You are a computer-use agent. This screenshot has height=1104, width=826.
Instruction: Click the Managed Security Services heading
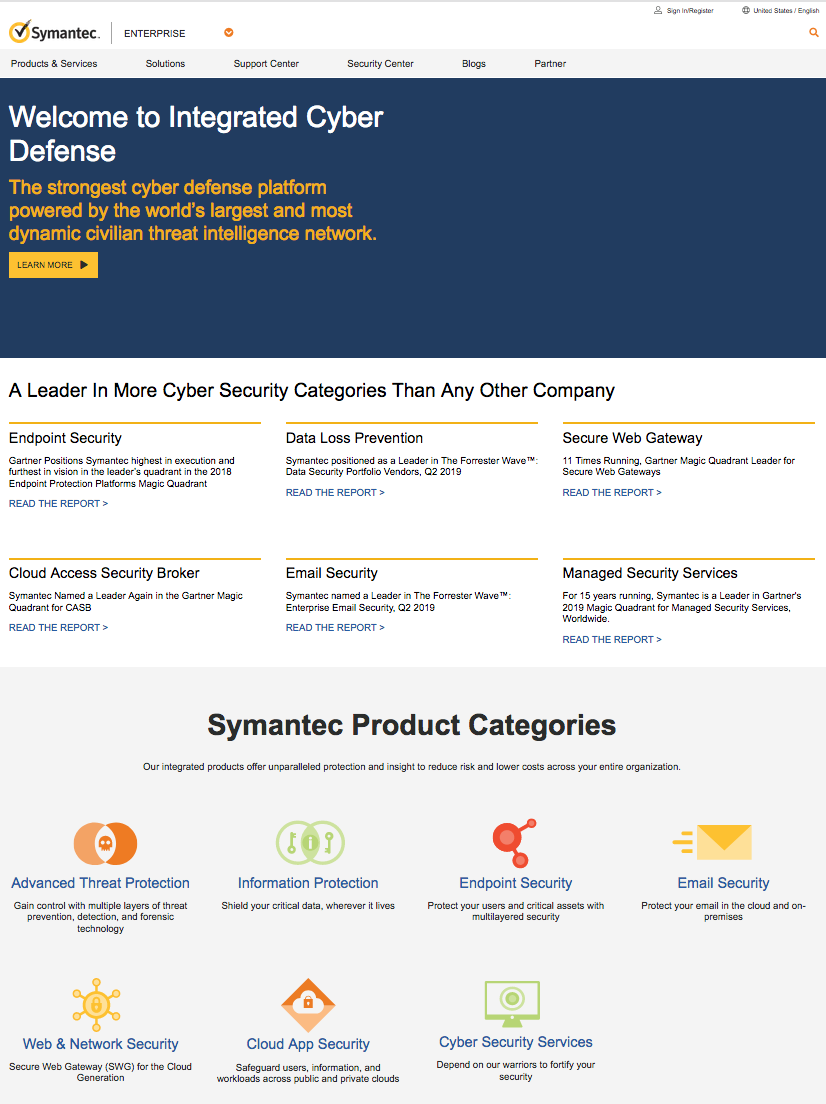point(650,573)
